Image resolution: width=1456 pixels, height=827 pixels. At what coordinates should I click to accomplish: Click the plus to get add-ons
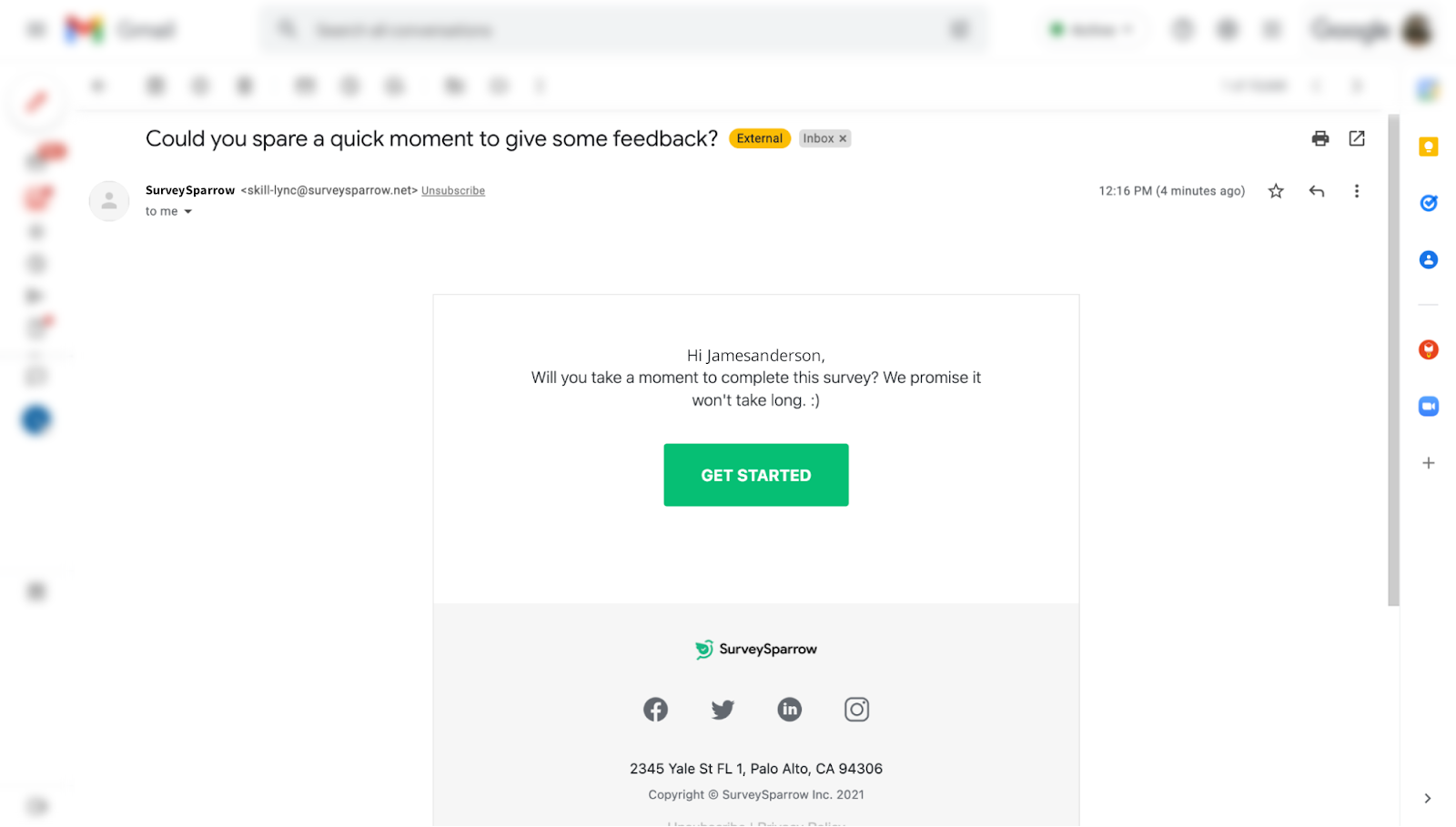1428,463
